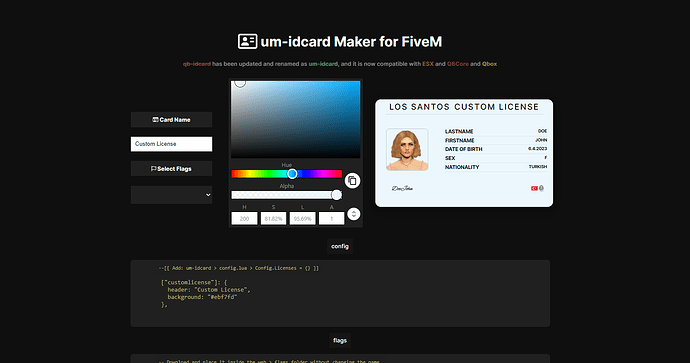Click the Alpha slider handle

click(336, 195)
